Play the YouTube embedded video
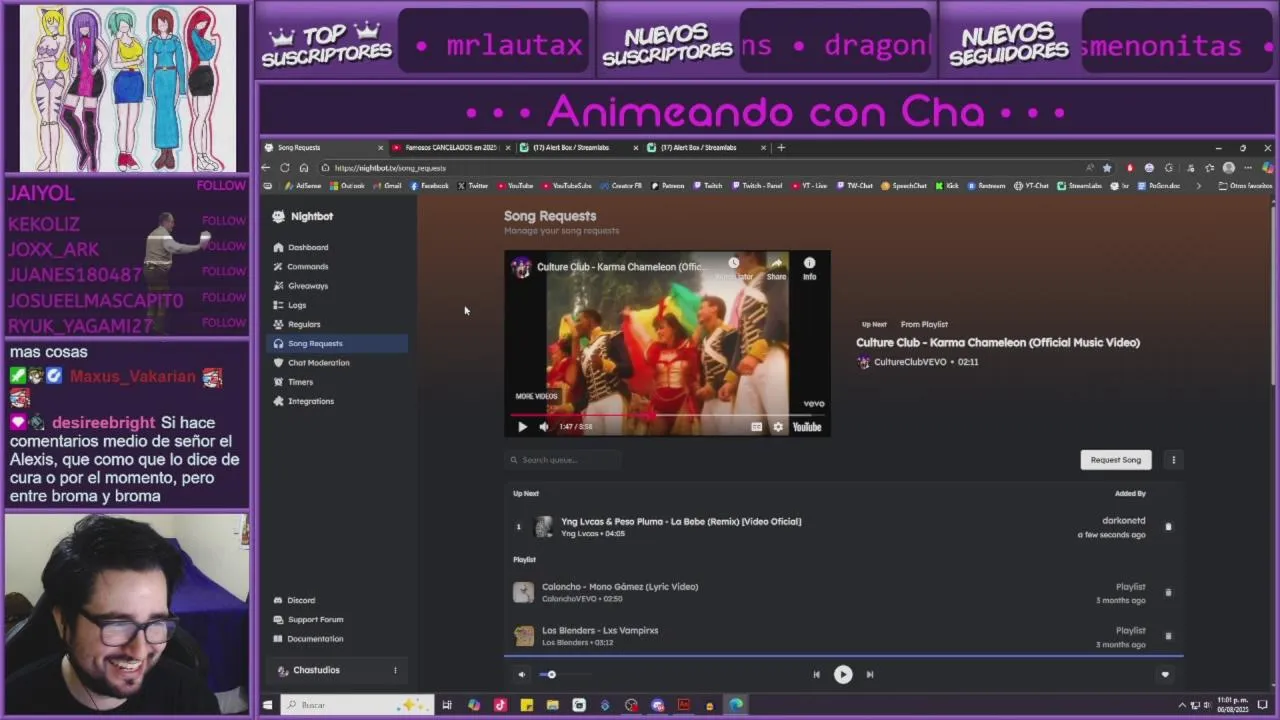Viewport: 1280px width, 720px height. (522, 427)
